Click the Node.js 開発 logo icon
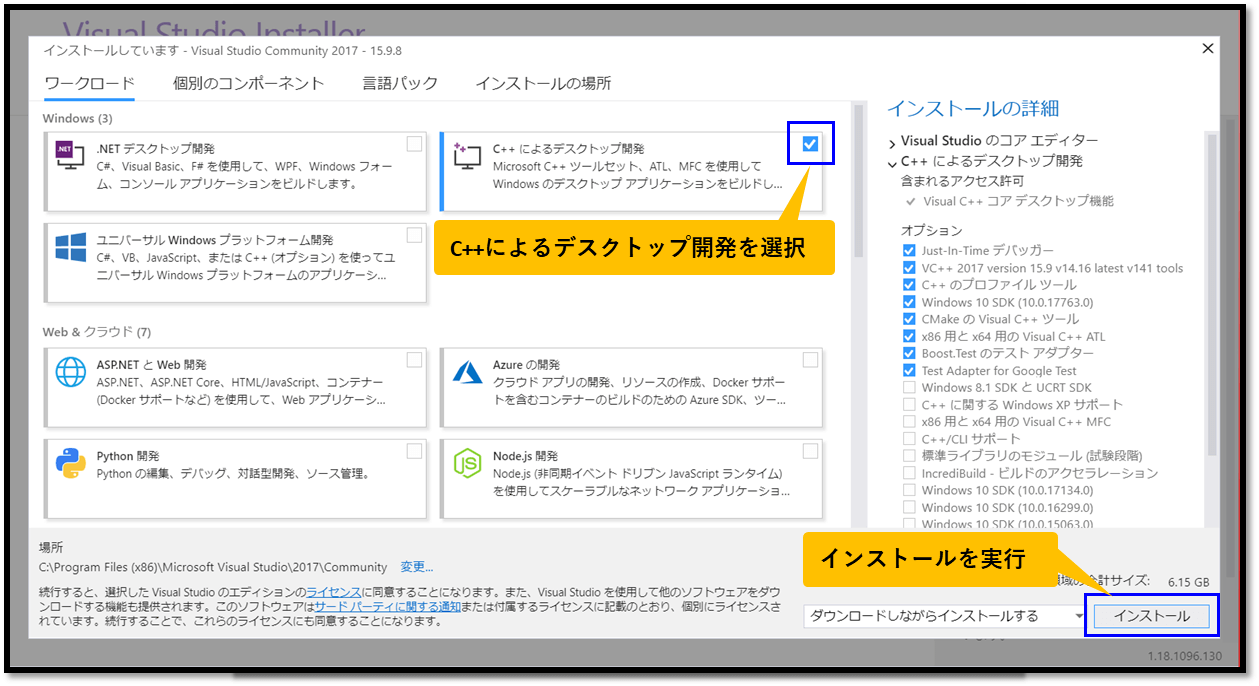This screenshot has height=686, width=1259. [467, 463]
